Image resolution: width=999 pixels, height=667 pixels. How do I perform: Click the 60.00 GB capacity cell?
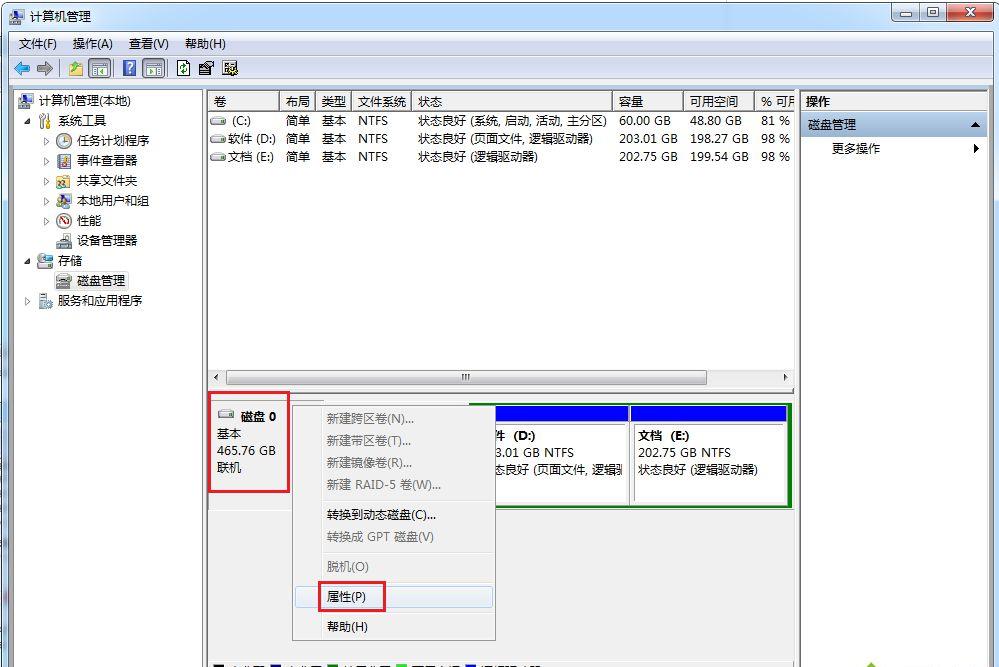tap(645, 120)
